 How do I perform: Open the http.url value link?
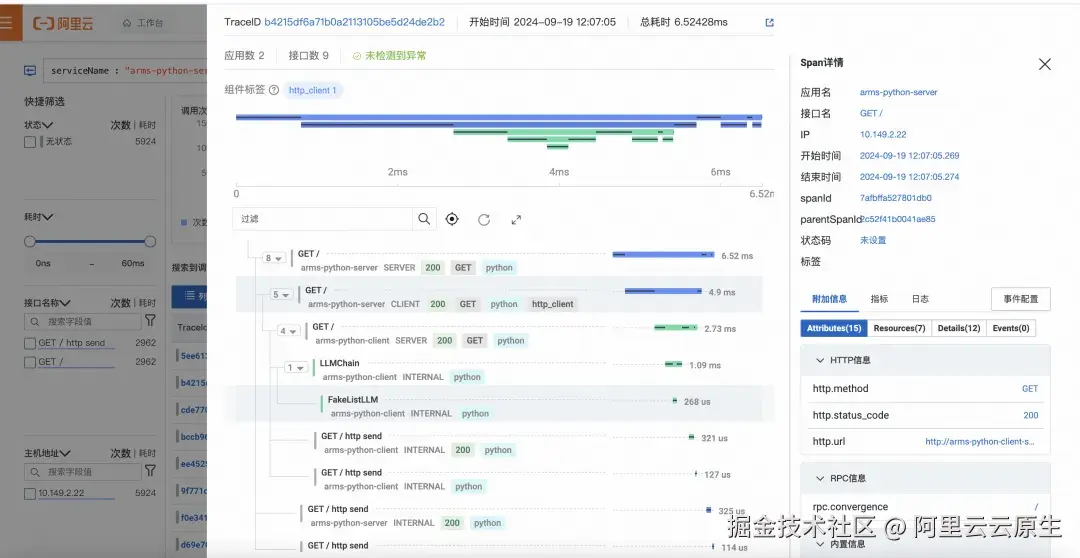979,442
